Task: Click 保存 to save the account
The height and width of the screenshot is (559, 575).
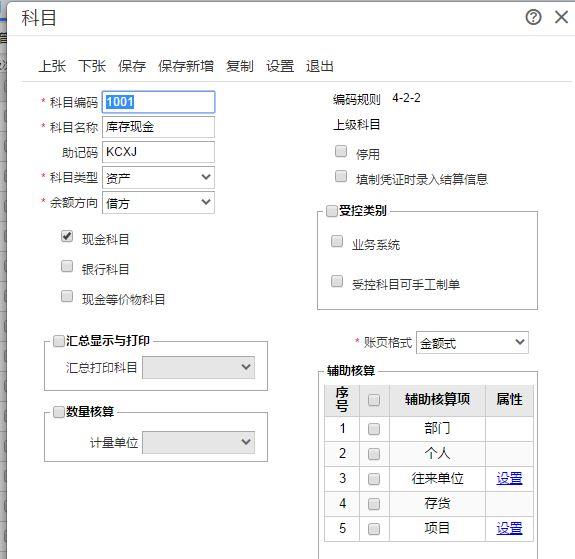Action: [132, 66]
